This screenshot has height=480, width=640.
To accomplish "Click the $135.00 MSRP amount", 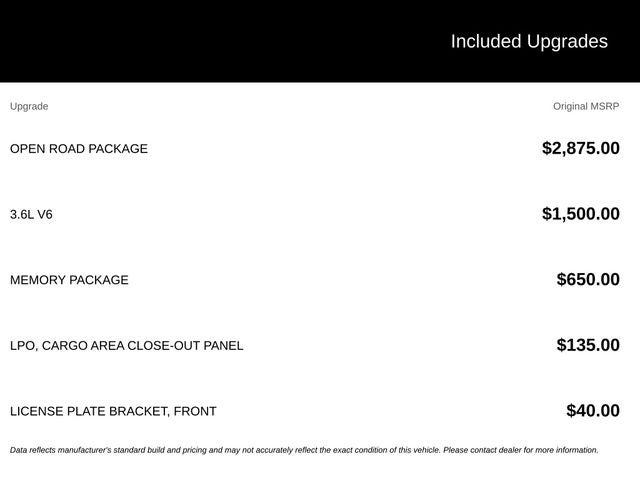I will tap(588, 345).
